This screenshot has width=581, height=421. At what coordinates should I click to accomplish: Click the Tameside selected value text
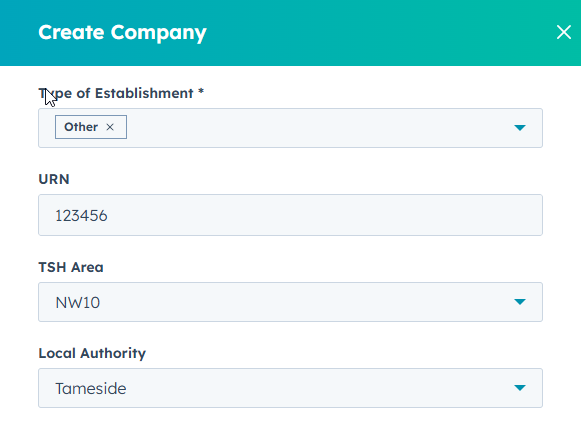91,388
